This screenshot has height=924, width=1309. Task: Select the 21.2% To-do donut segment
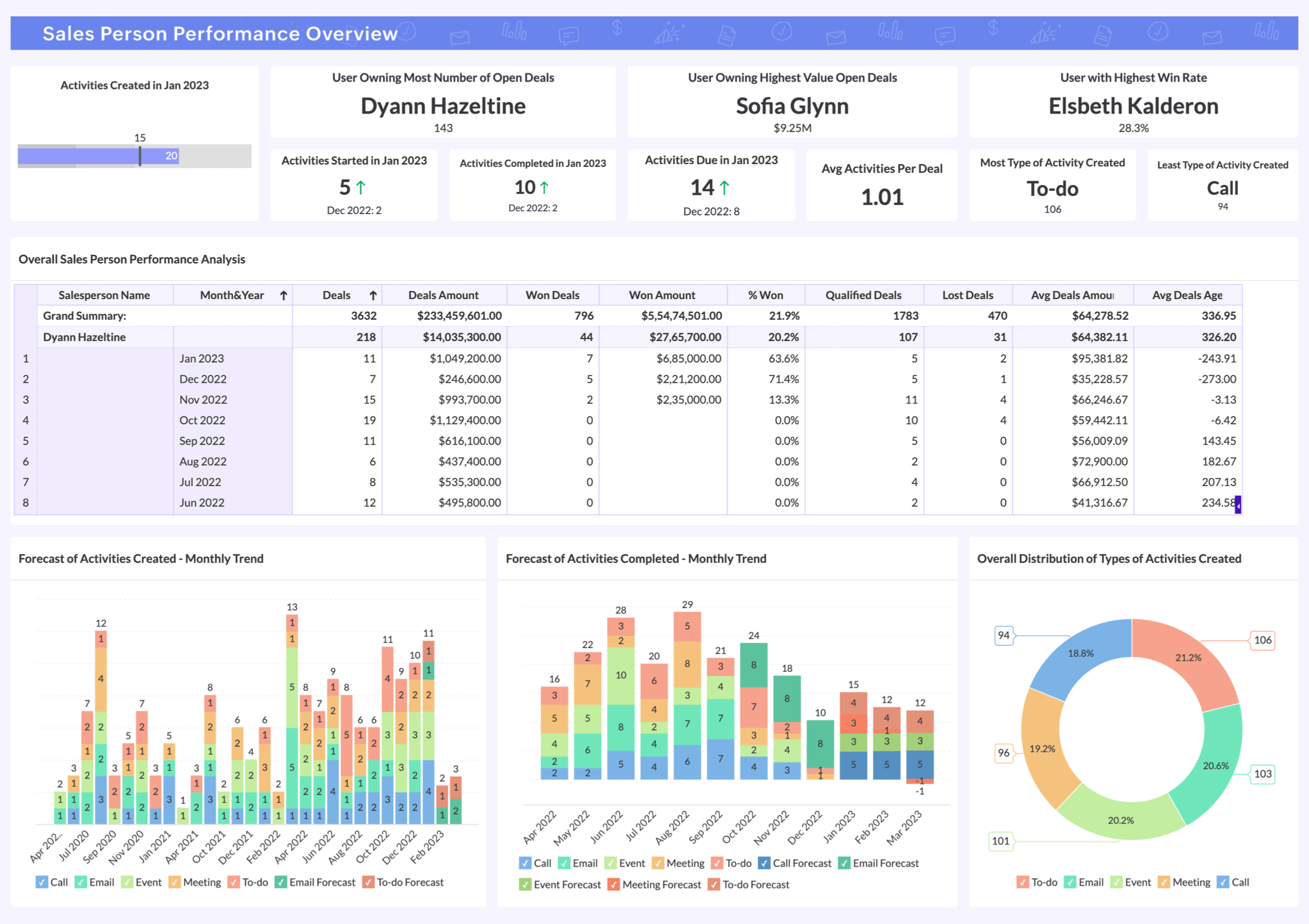pos(1188,658)
